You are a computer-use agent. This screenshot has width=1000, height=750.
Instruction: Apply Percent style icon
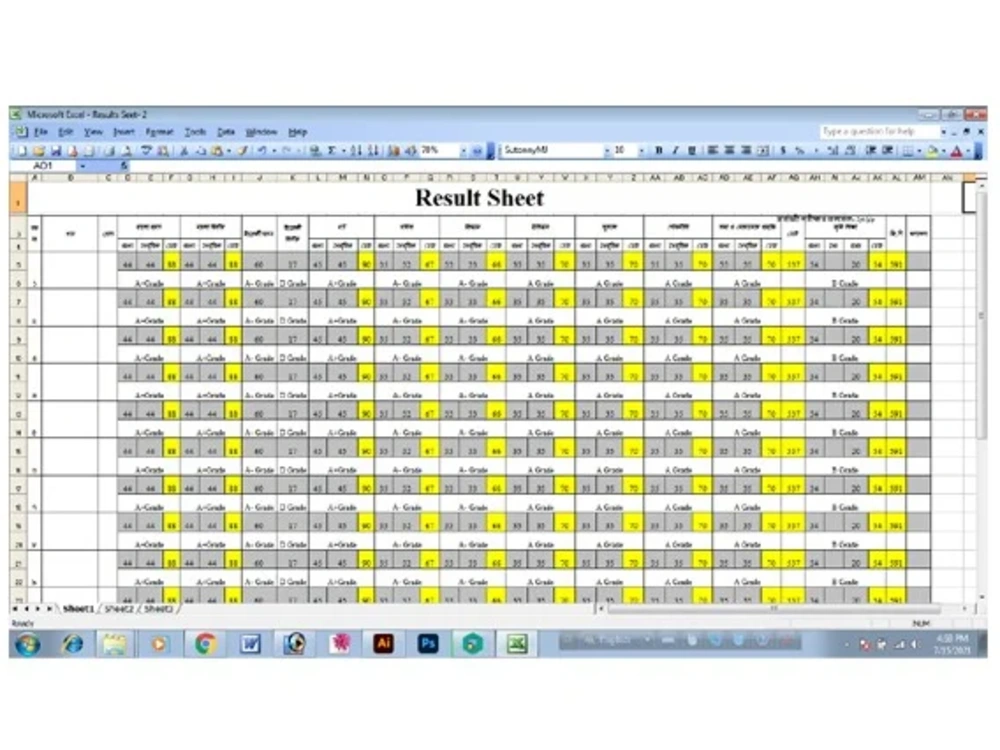(800, 151)
